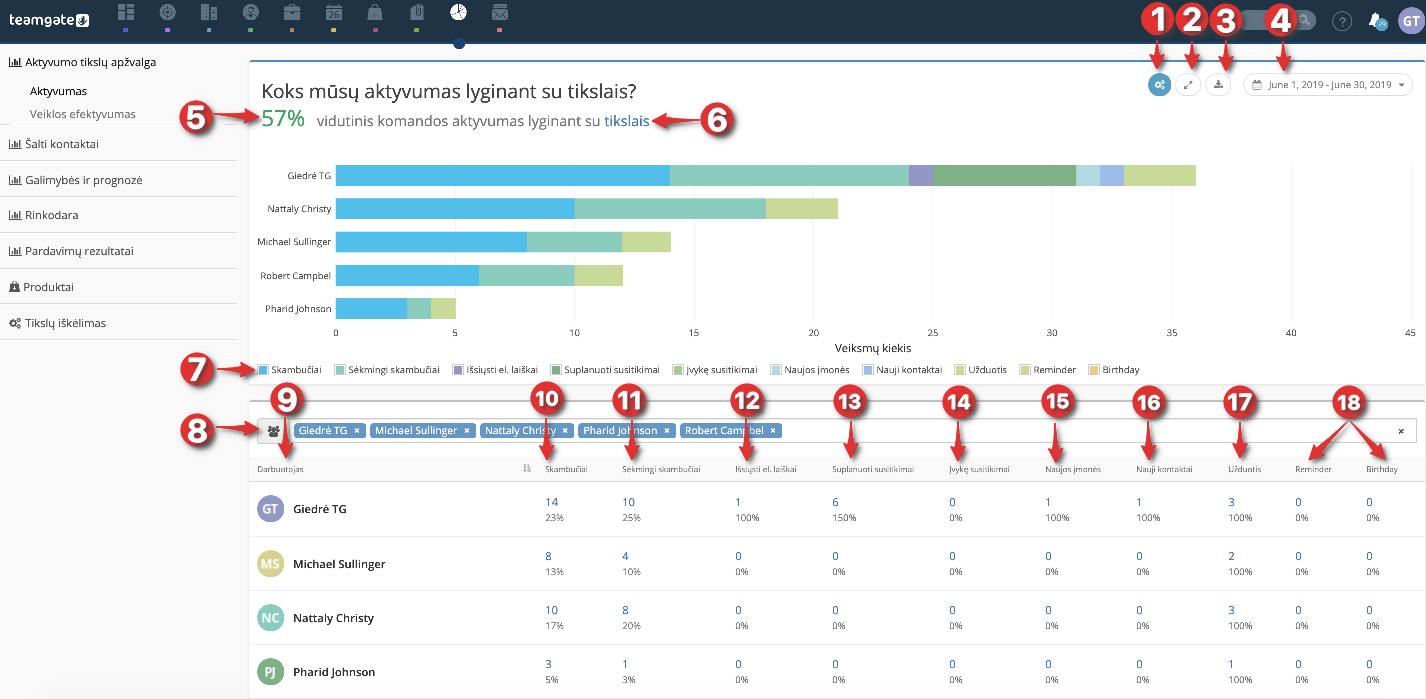Open the pie chart insights icon

(458, 13)
